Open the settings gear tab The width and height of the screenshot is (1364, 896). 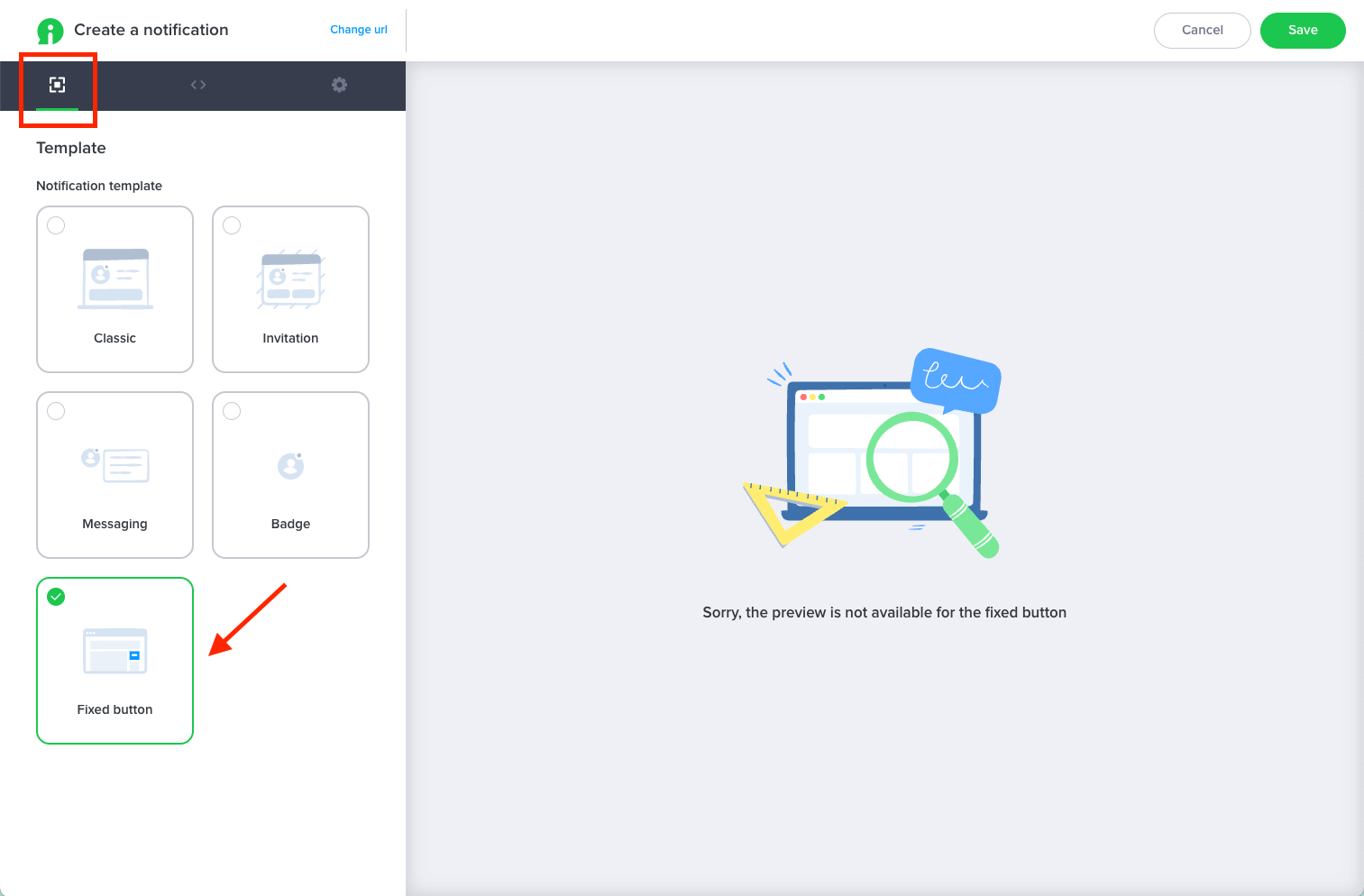coord(339,85)
